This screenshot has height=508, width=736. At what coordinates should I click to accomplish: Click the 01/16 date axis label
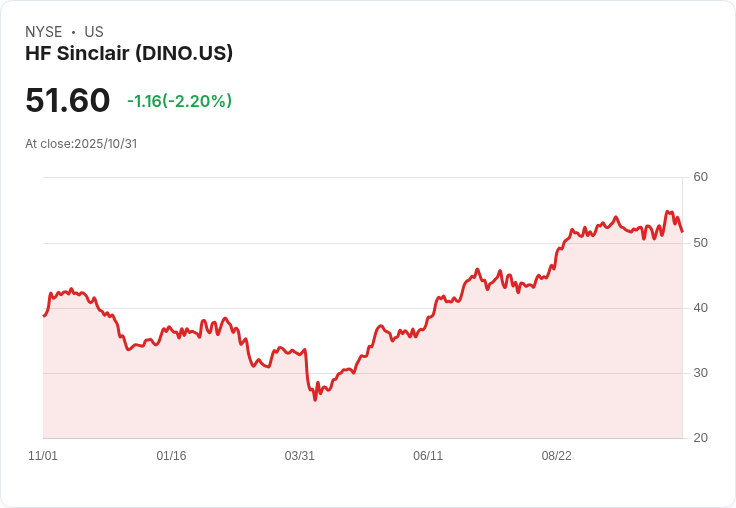point(171,456)
